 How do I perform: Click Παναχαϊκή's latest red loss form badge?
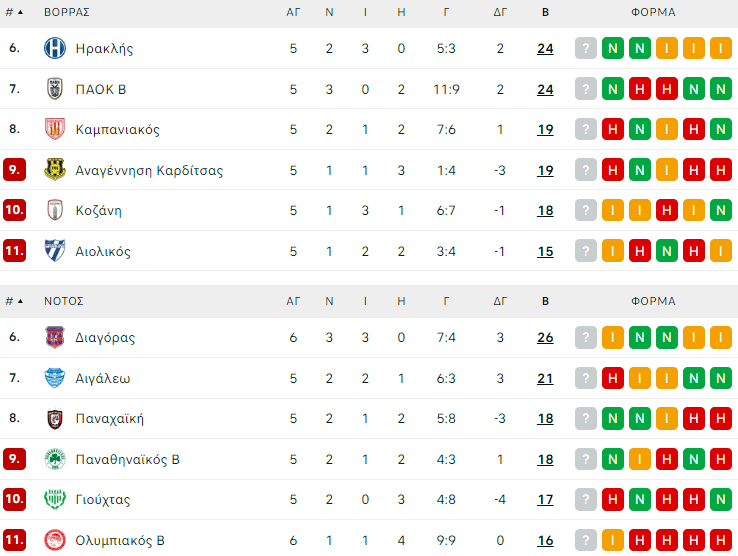click(x=694, y=418)
